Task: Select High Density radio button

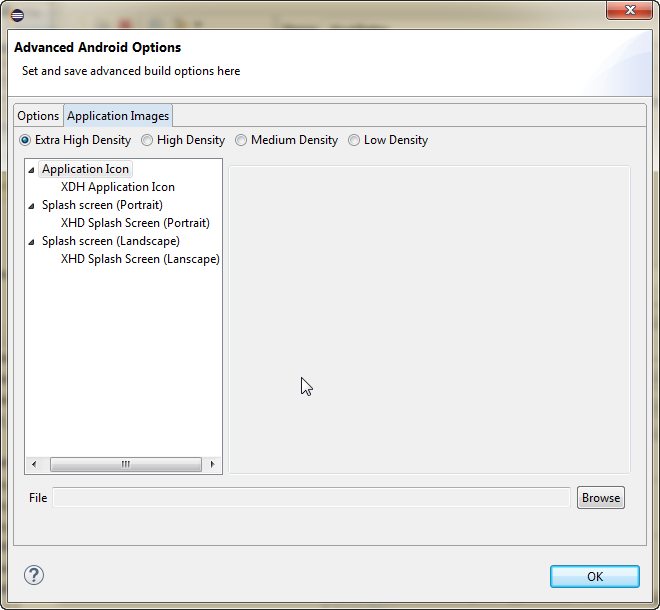Action: (x=147, y=140)
